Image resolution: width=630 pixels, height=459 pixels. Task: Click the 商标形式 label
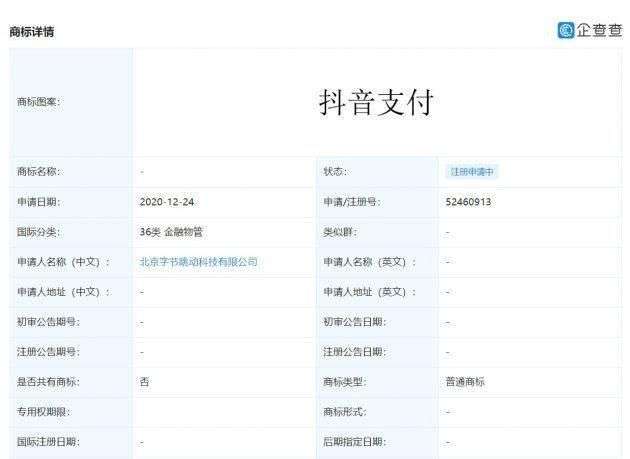pos(345,412)
